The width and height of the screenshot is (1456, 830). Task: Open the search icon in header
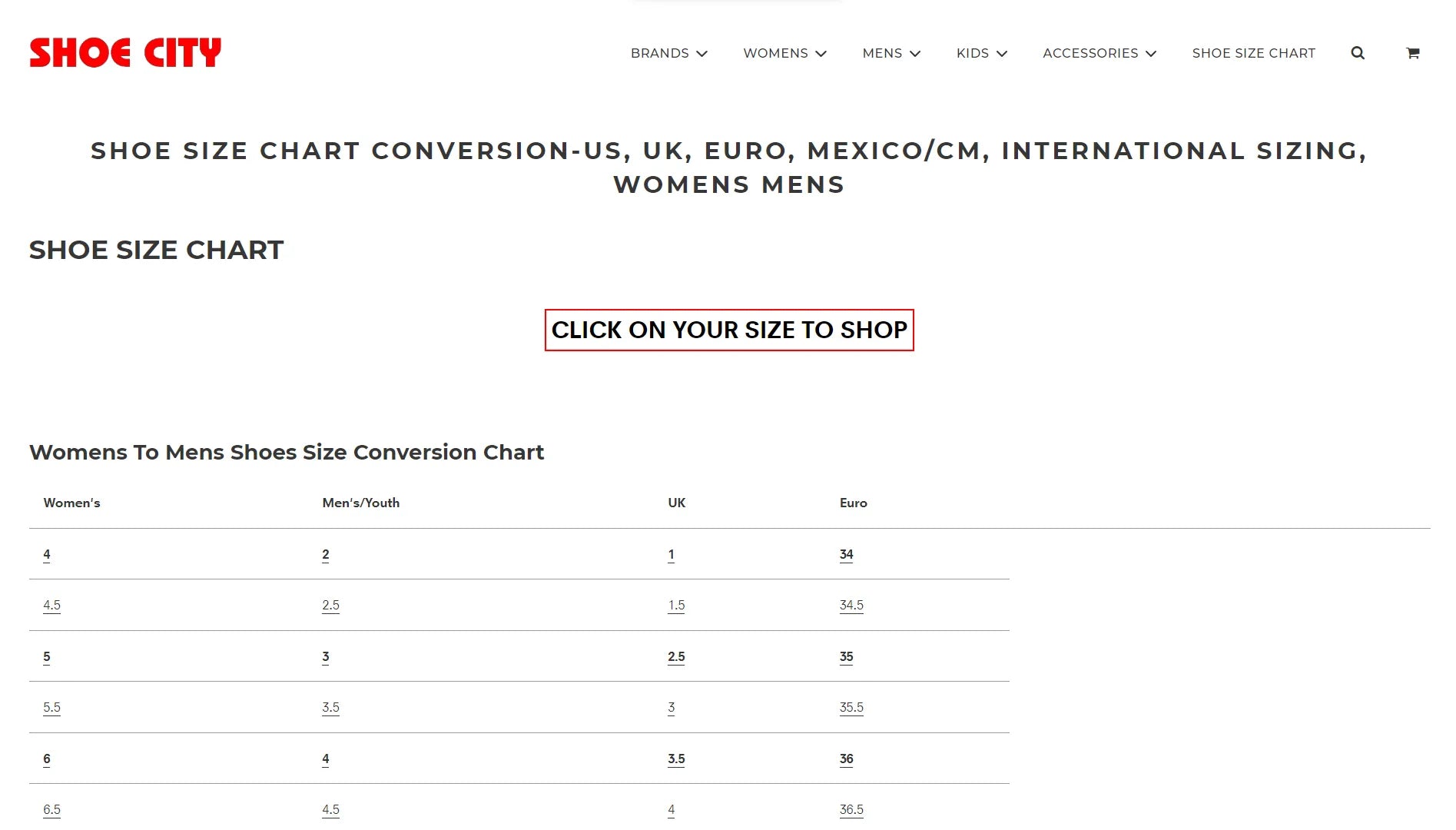(x=1358, y=53)
